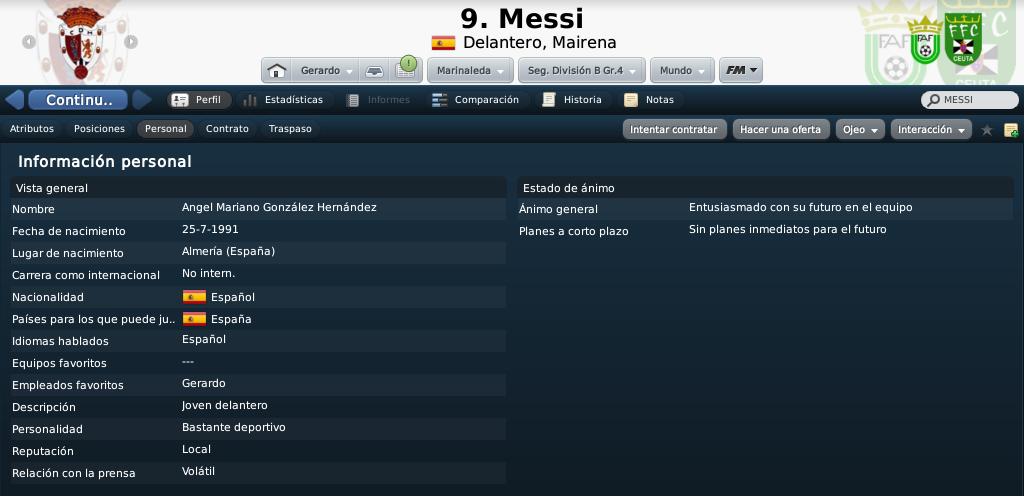This screenshot has height=496, width=1024.
Task: Open the Interacción dropdown
Action: (x=932, y=130)
